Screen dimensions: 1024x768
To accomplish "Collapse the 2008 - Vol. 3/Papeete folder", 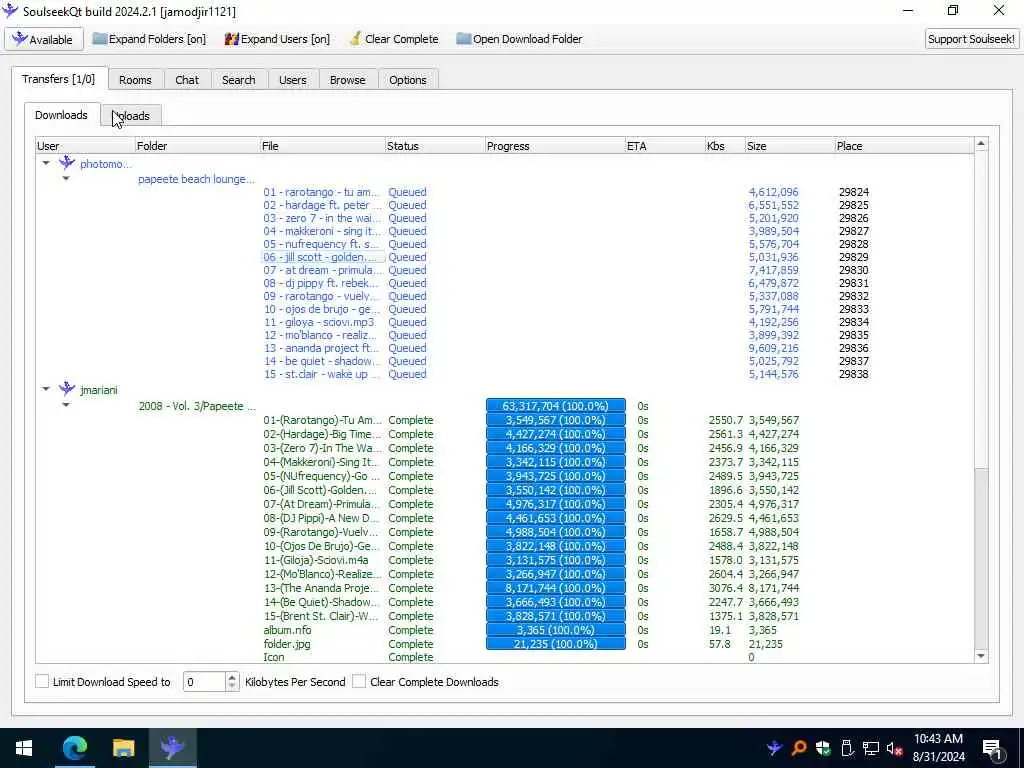I will pos(66,405).
